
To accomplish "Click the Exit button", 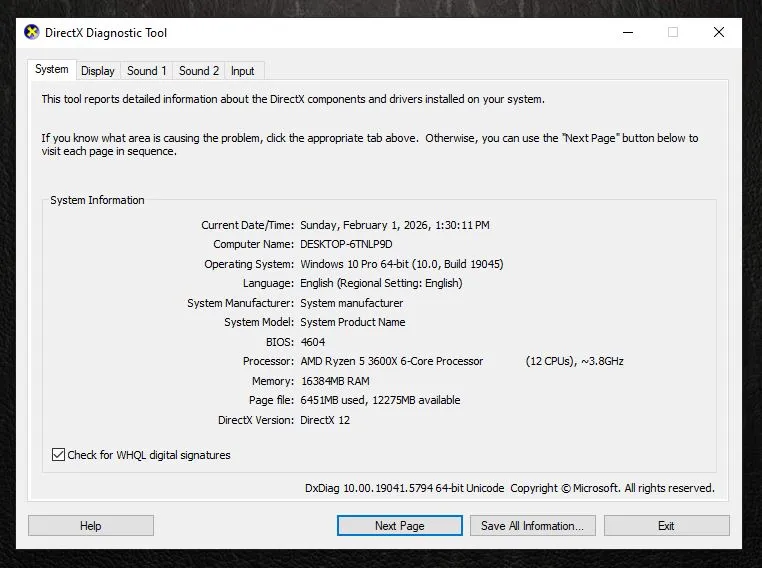I will 666,526.
